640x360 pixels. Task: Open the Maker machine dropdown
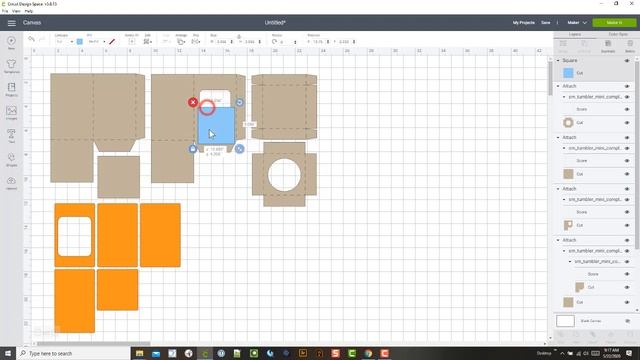click(577, 23)
